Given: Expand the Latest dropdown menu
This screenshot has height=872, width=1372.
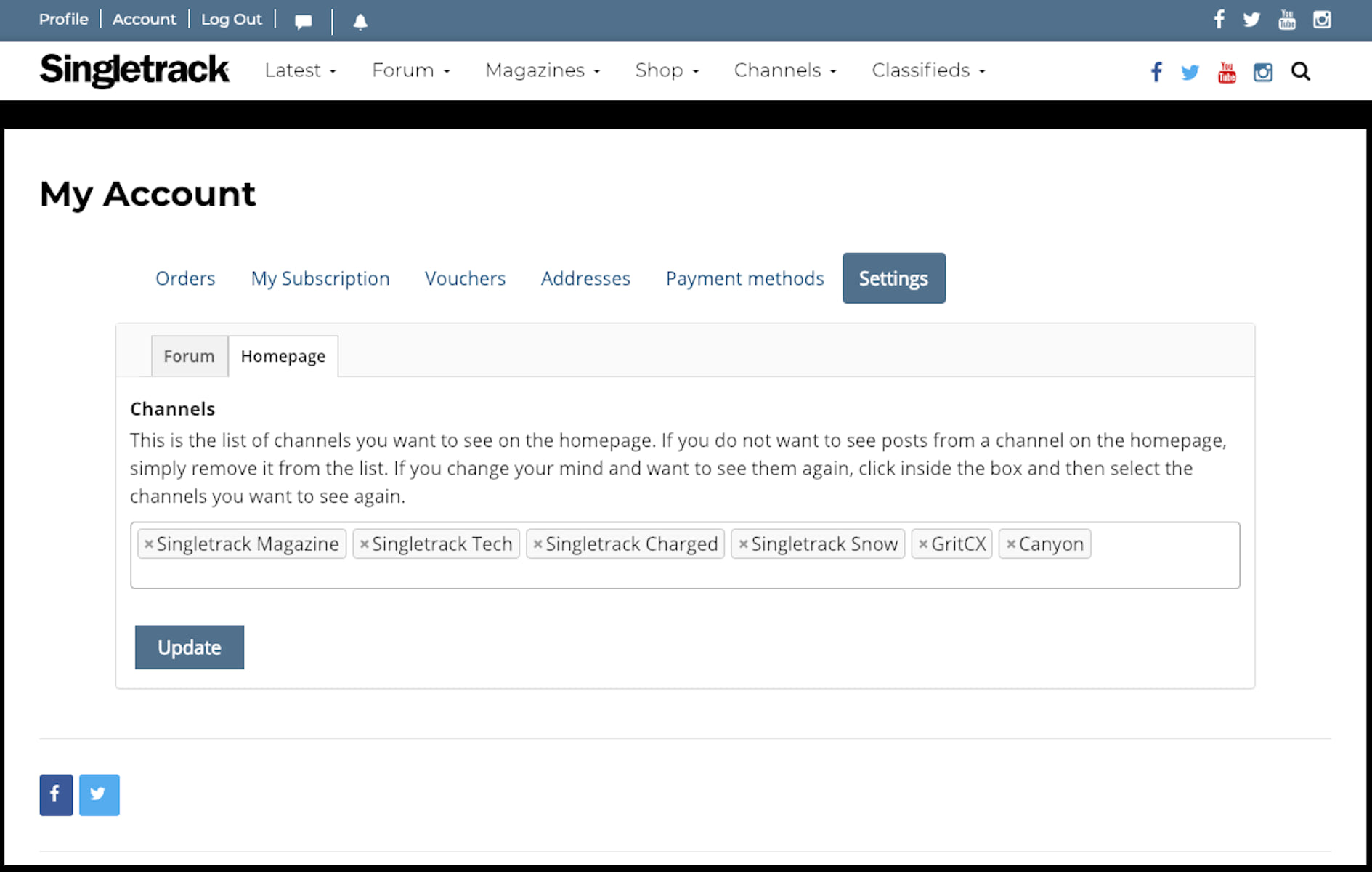Looking at the screenshot, I should tap(300, 70).
